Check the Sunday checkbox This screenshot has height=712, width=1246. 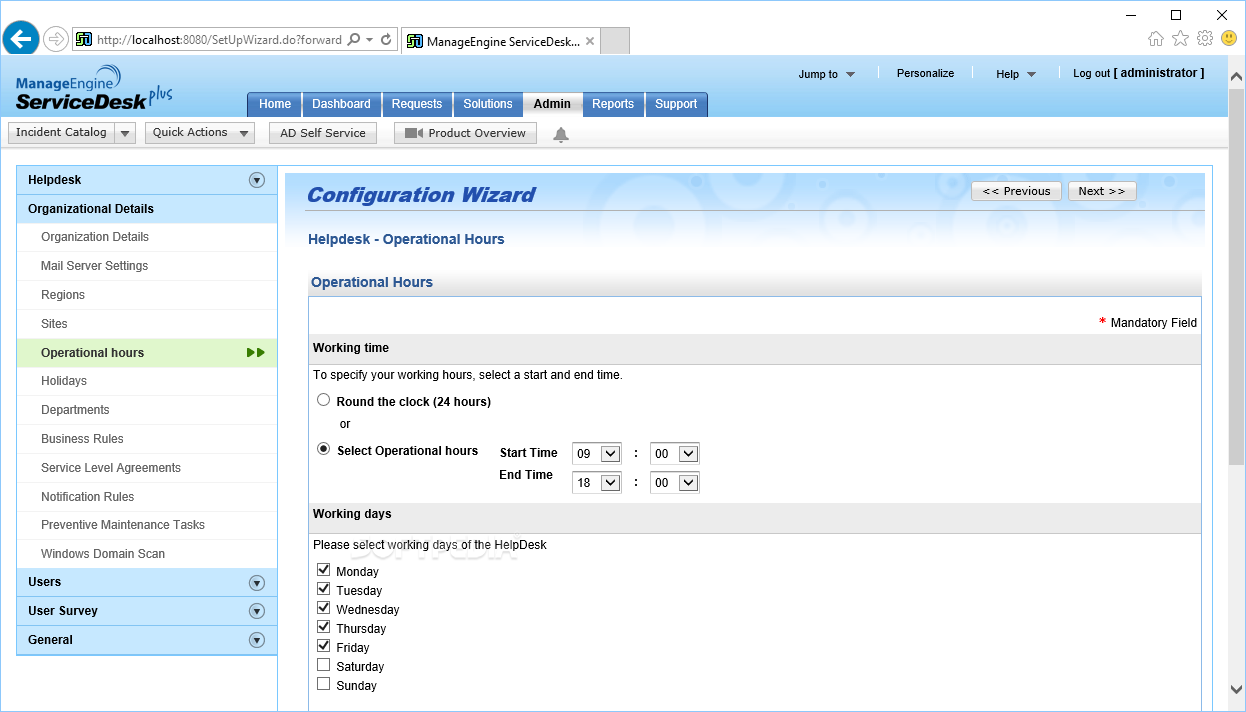pyautogui.click(x=323, y=684)
